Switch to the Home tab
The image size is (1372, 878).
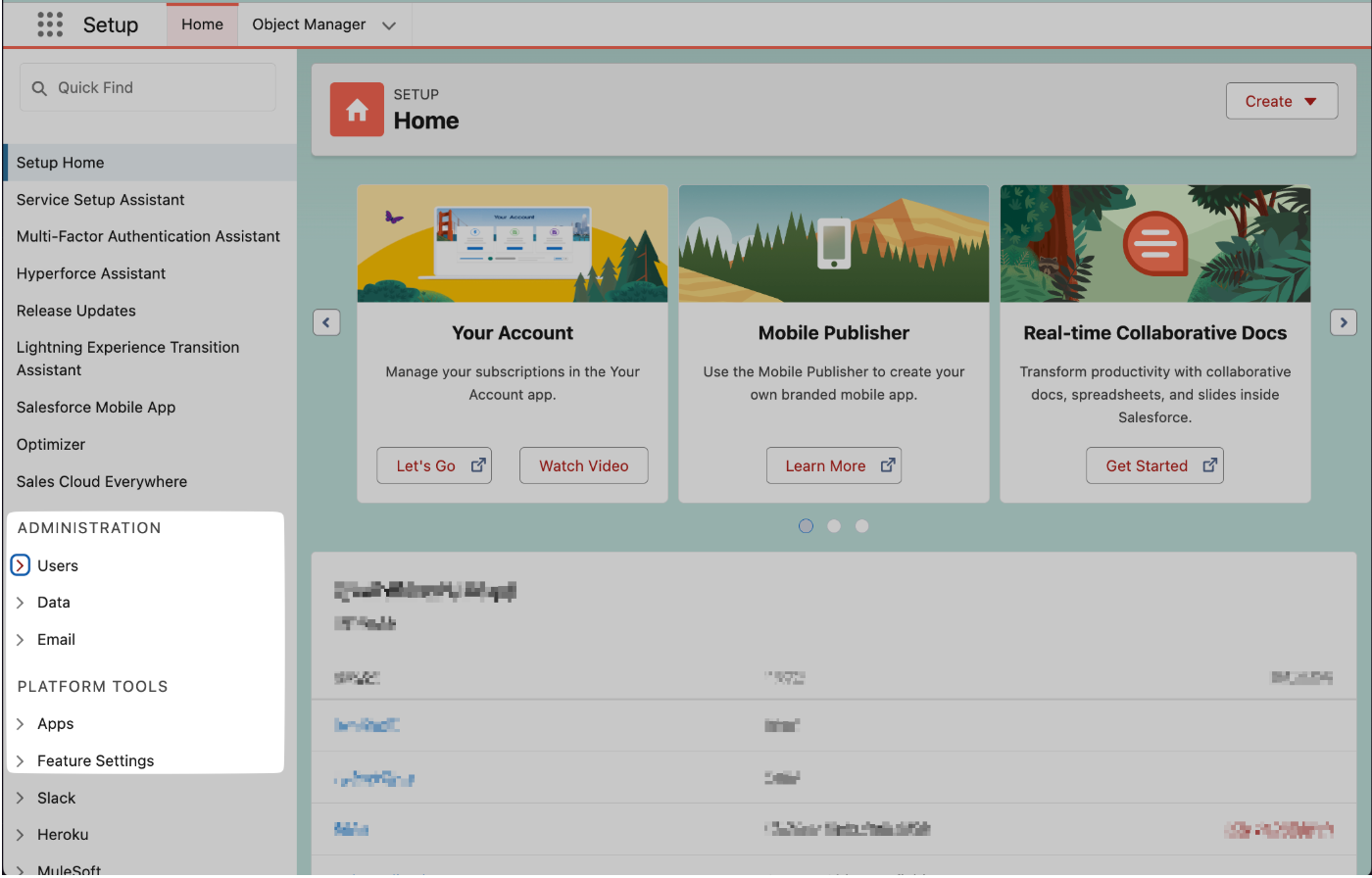(x=202, y=24)
